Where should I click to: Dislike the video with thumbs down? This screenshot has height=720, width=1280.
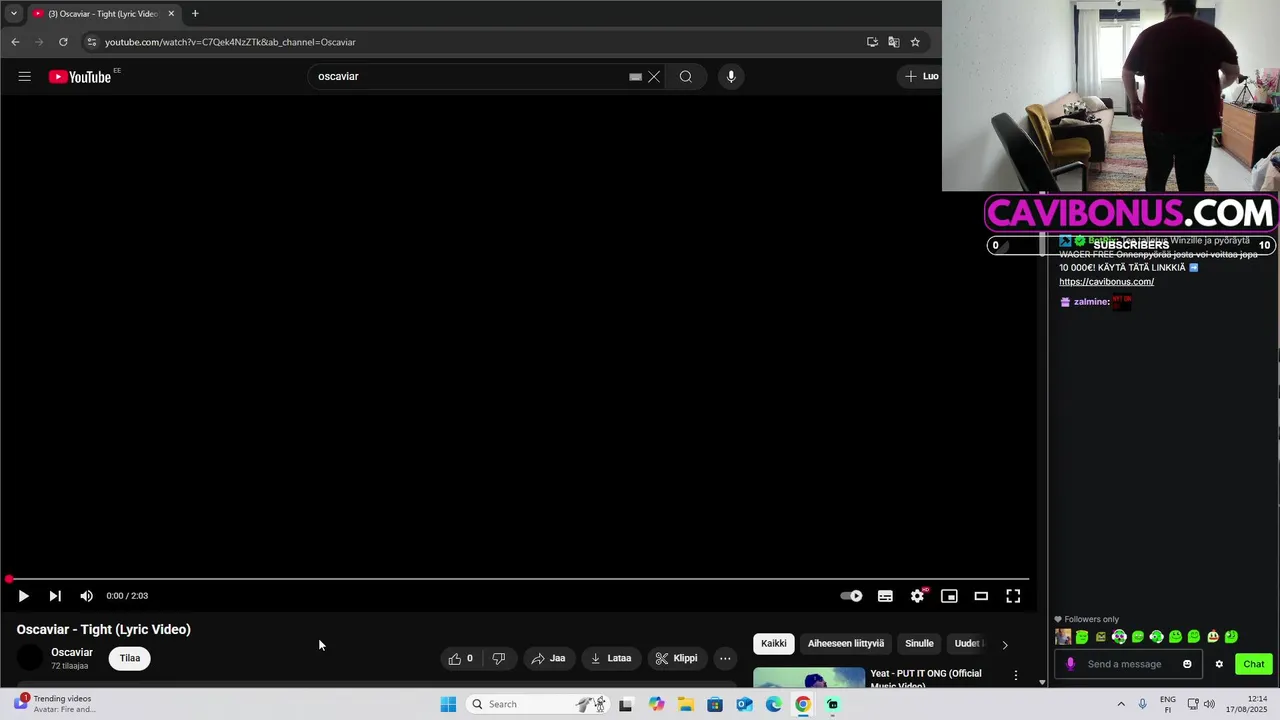498,658
